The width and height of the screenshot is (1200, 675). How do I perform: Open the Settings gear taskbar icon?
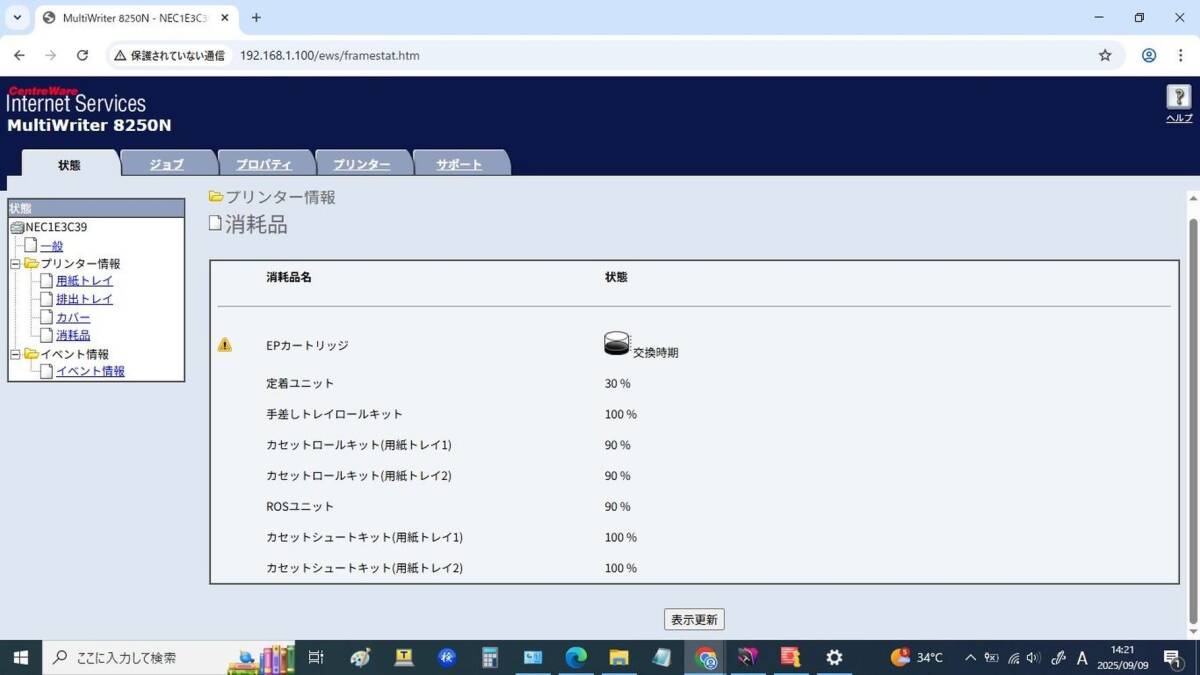click(x=834, y=657)
